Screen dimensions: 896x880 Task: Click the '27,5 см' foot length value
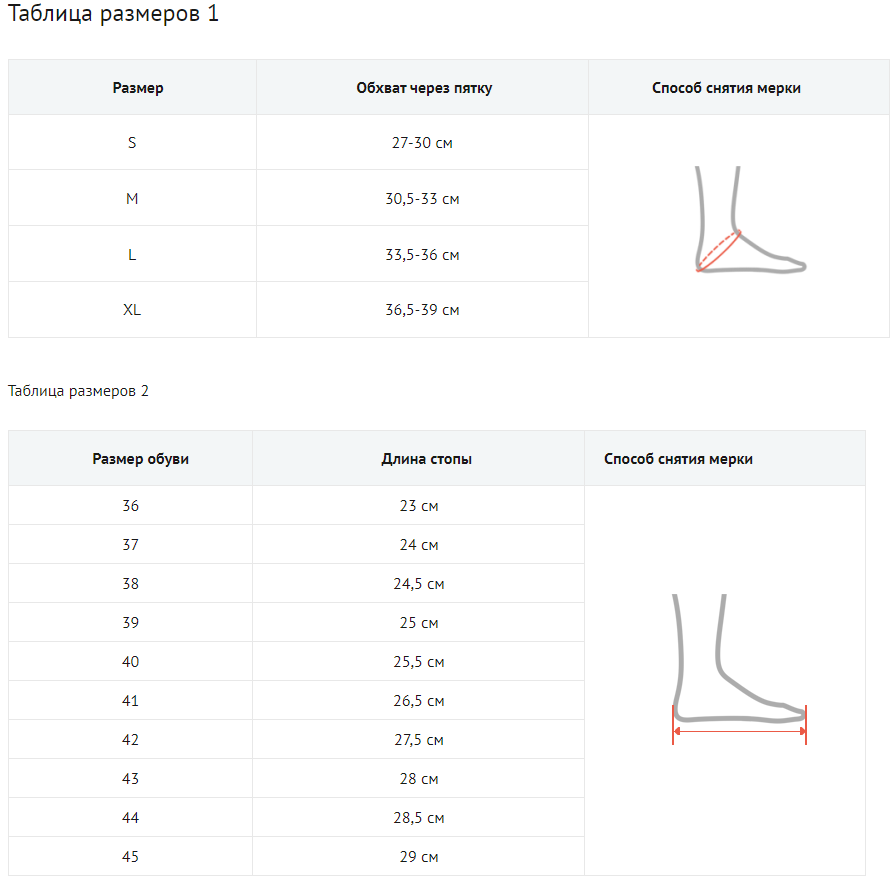pyautogui.click(x=419, y=740)
